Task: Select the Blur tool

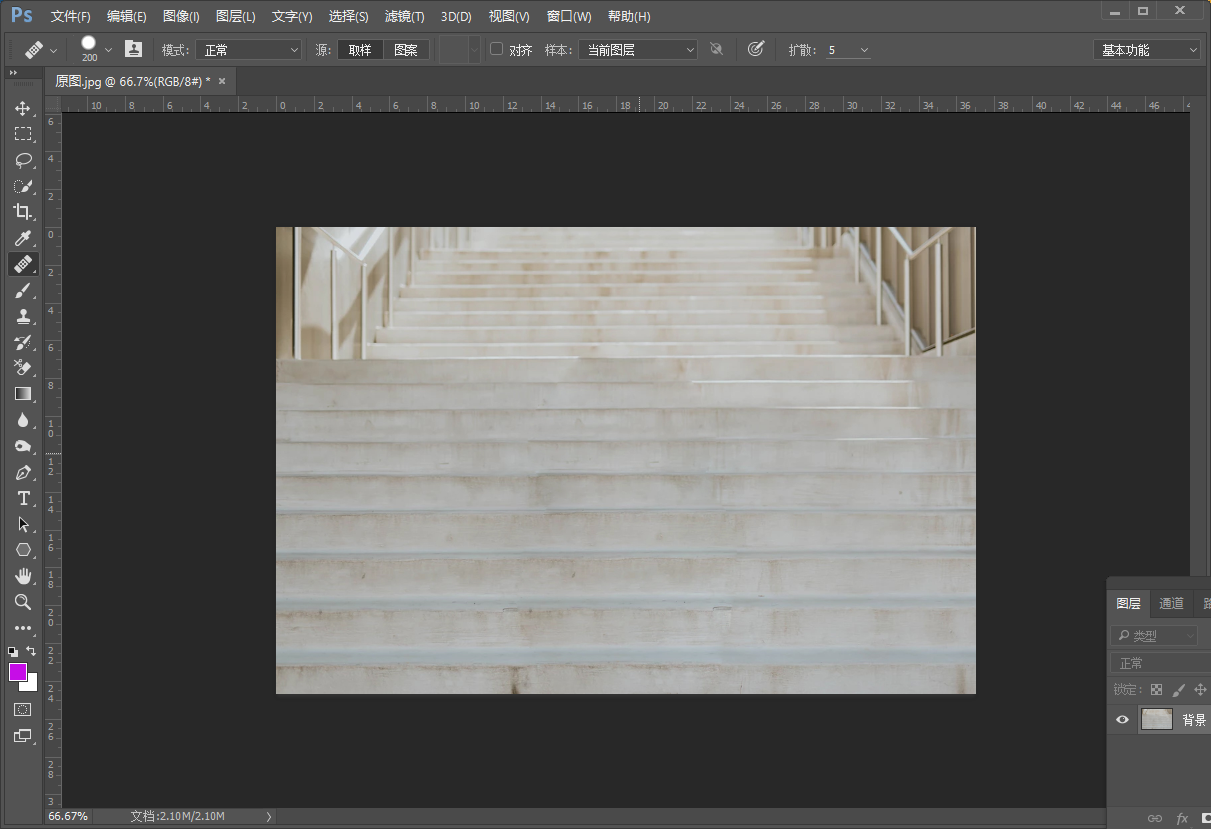Action: coord(23,420)
